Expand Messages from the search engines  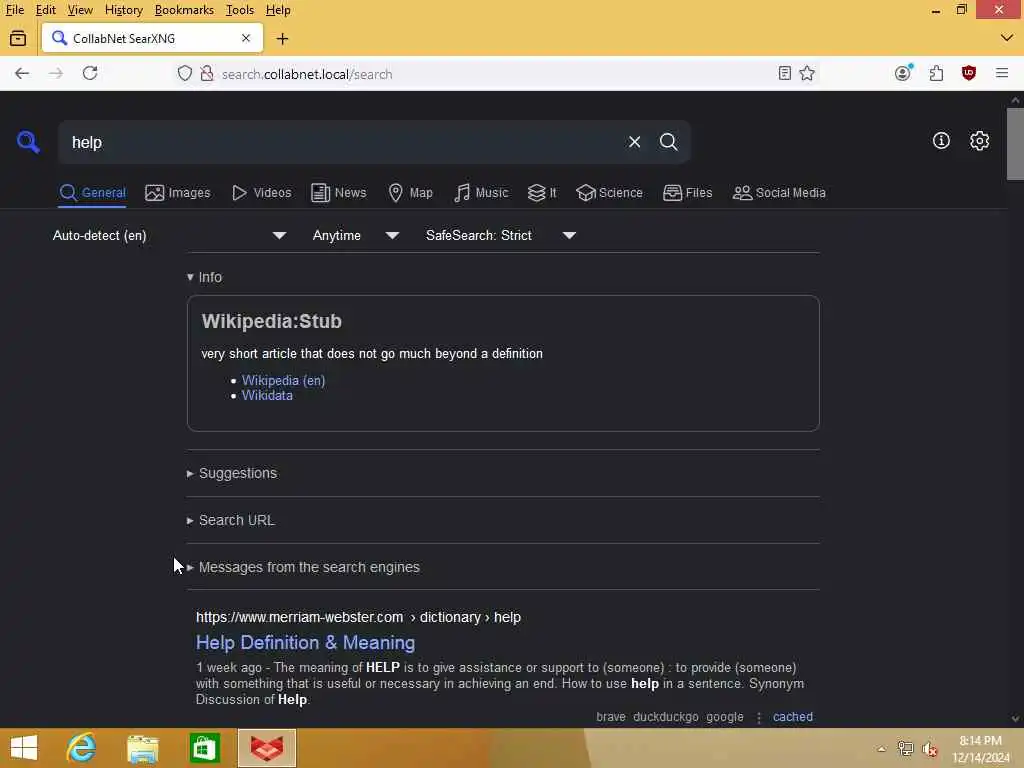click(303, 567)
